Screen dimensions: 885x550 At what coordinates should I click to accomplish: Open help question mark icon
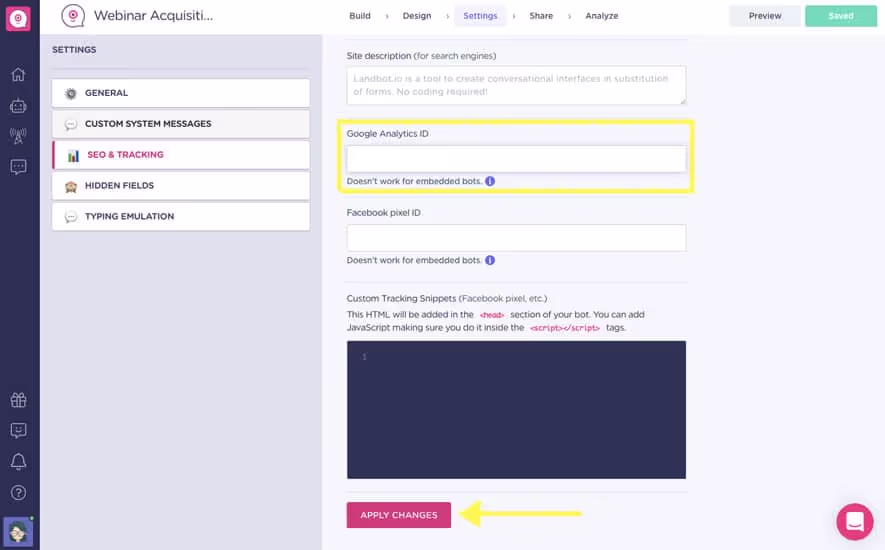pyautogui.click(x=18, y=493)
